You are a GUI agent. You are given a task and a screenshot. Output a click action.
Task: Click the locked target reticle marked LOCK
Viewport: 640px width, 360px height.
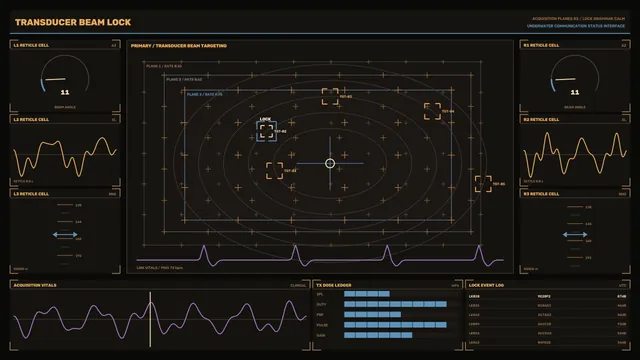pos(267,131)
